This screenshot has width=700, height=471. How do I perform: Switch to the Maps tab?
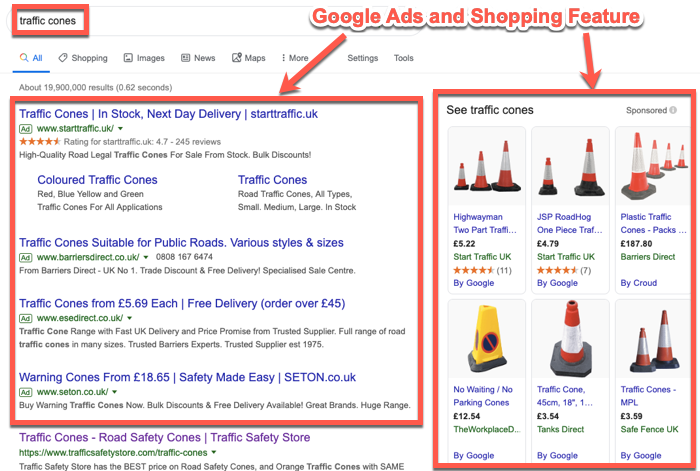coord(252,58)
